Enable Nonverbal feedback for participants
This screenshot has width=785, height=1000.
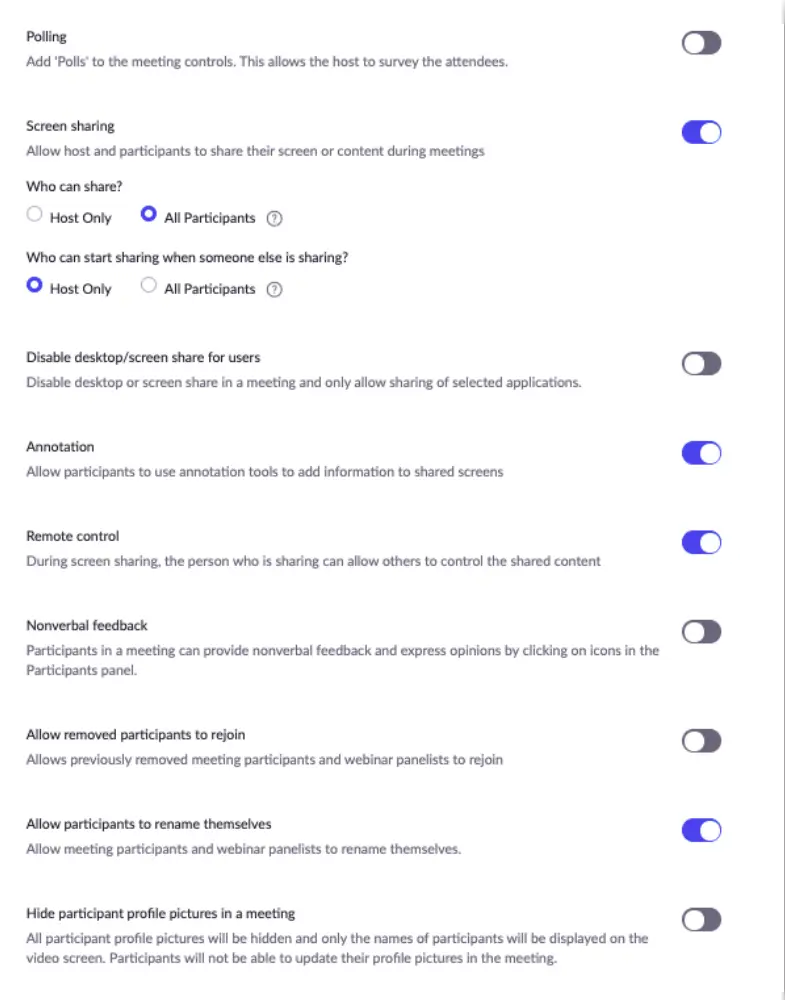tap(701, 632)
